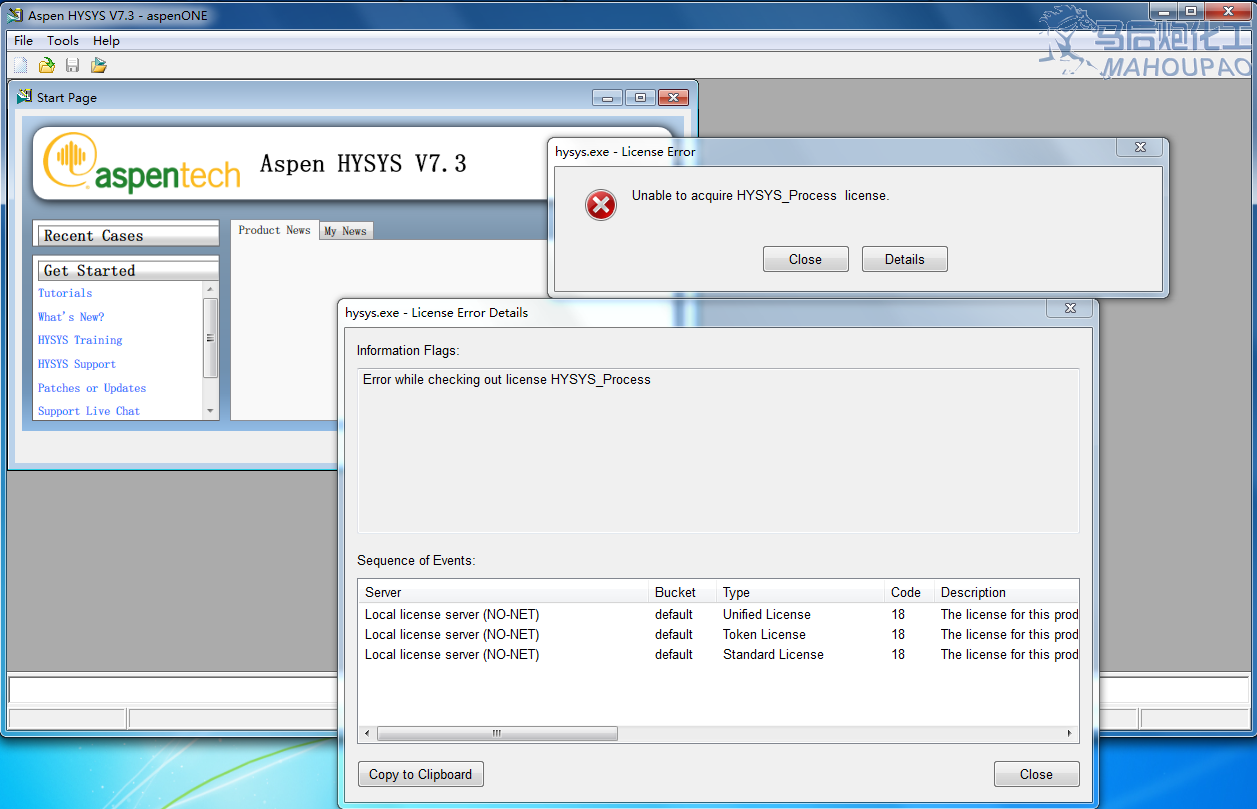Click Copy to Clipboard button

point(420,774)
